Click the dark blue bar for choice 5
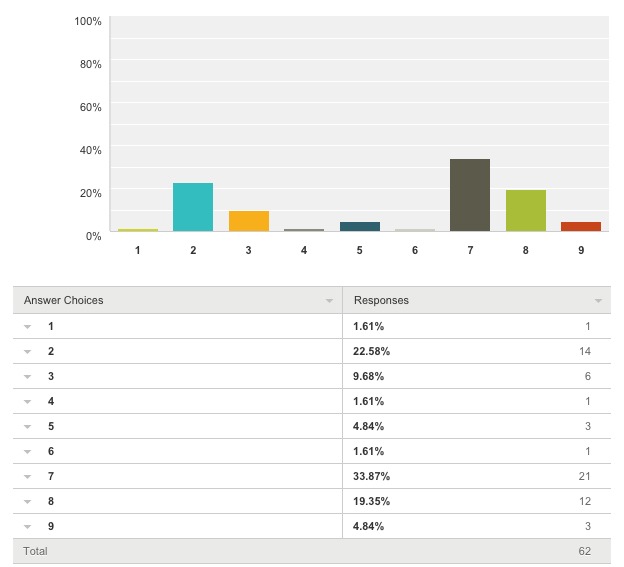This screenshot has width=624, height=567. (x=360, y=226)
